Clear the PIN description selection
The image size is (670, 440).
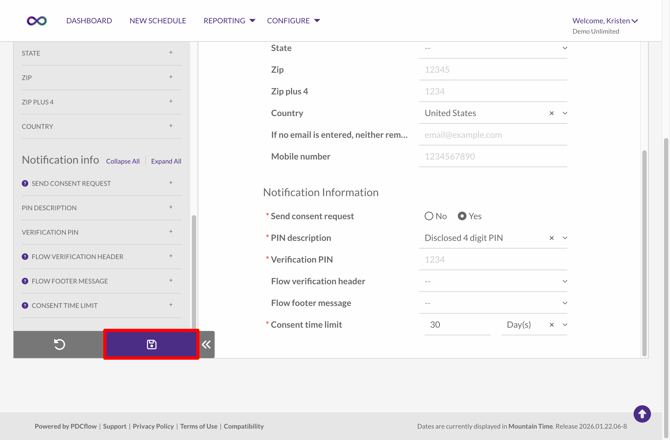[552, 238]
